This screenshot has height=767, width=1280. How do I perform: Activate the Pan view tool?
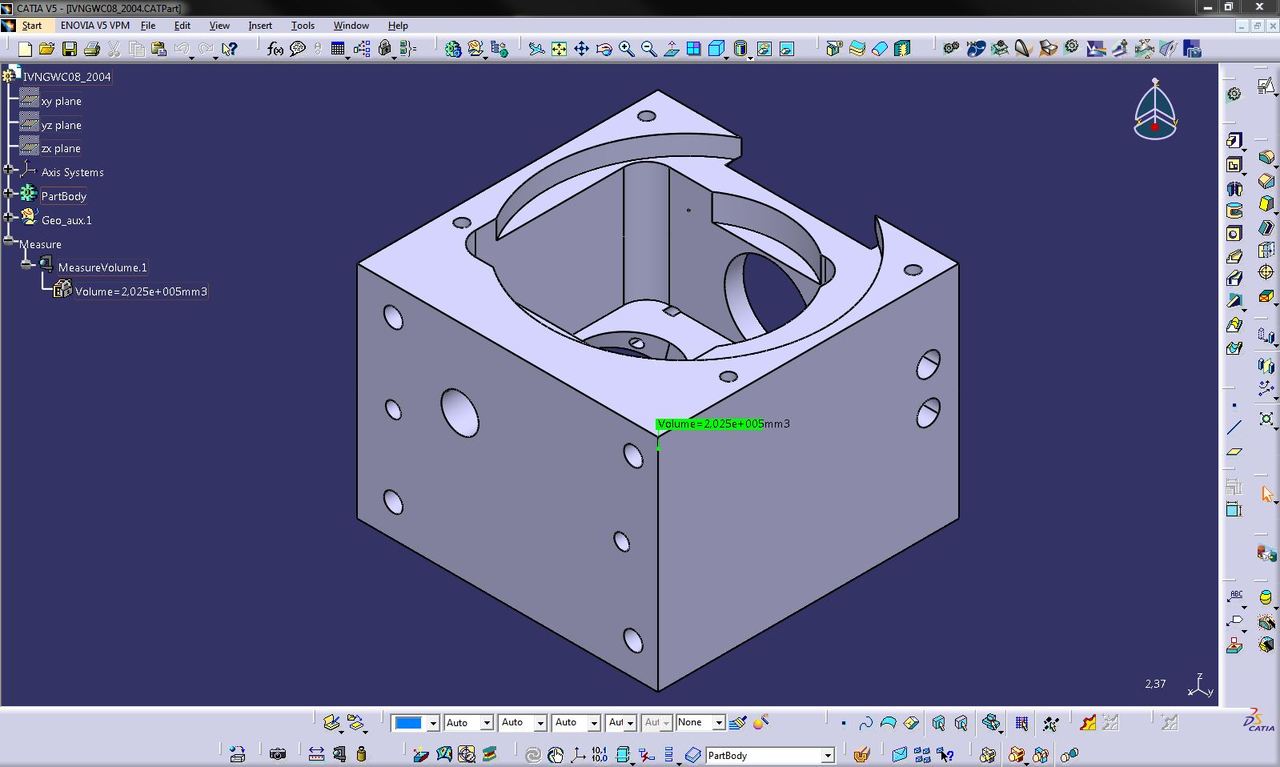[x=581, y=48]
